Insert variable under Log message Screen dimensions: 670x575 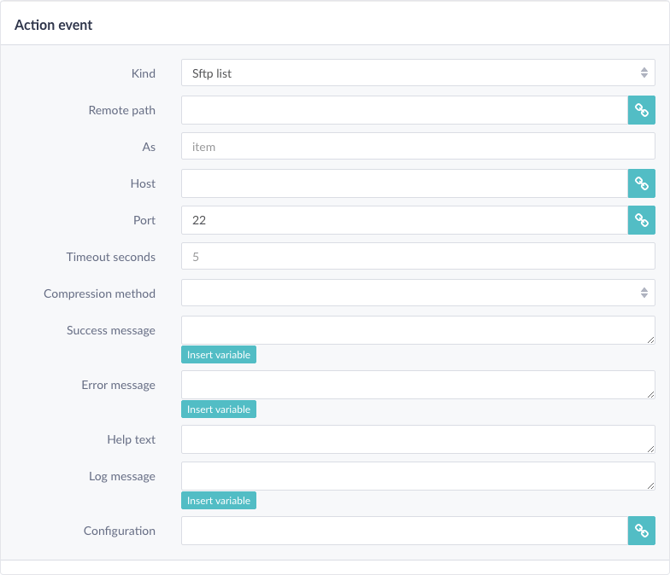point(218,501)
